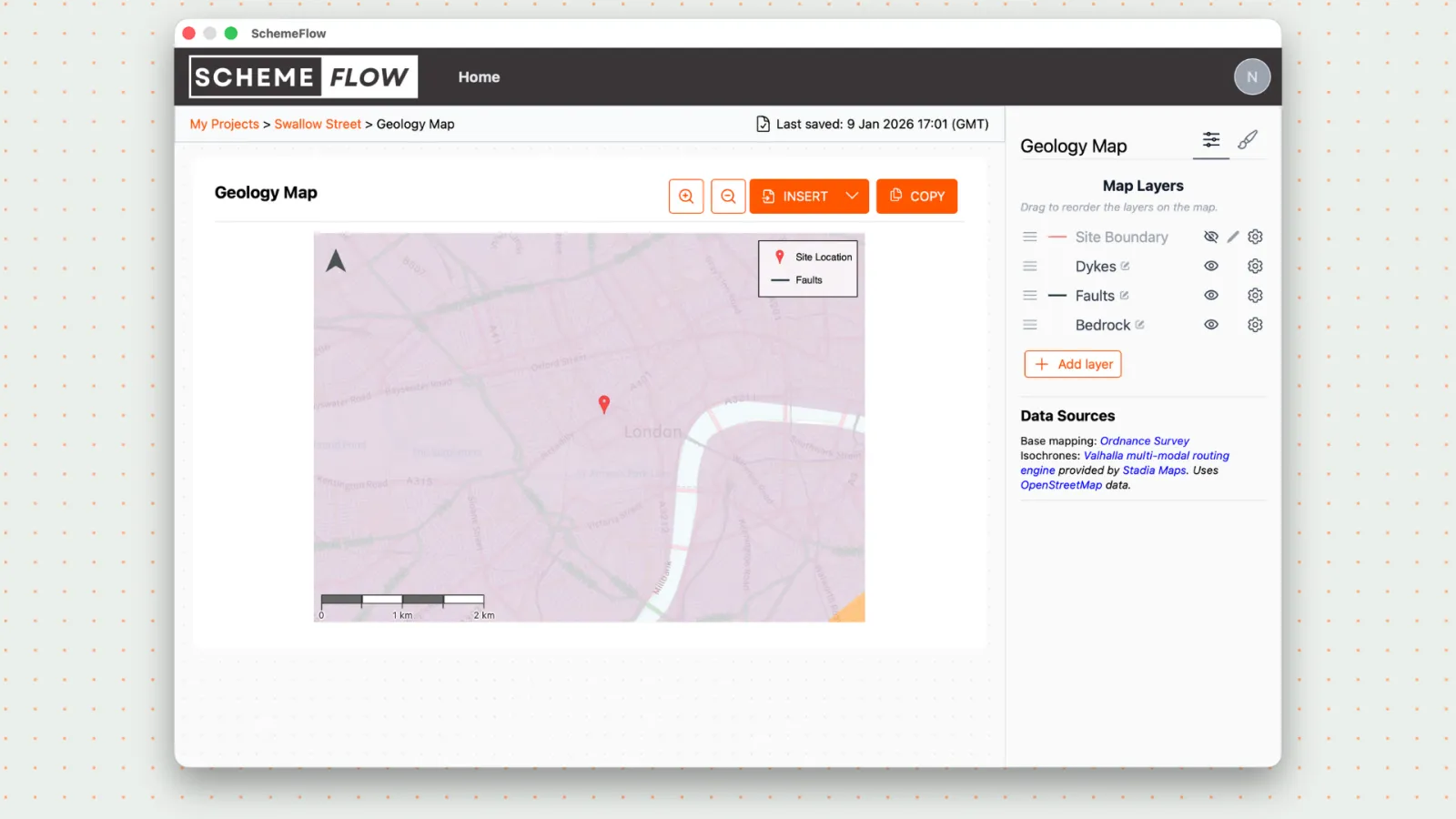Hide the Dykes layer
Viewport: 1456px width, 819px height.
click(1211, 266)
